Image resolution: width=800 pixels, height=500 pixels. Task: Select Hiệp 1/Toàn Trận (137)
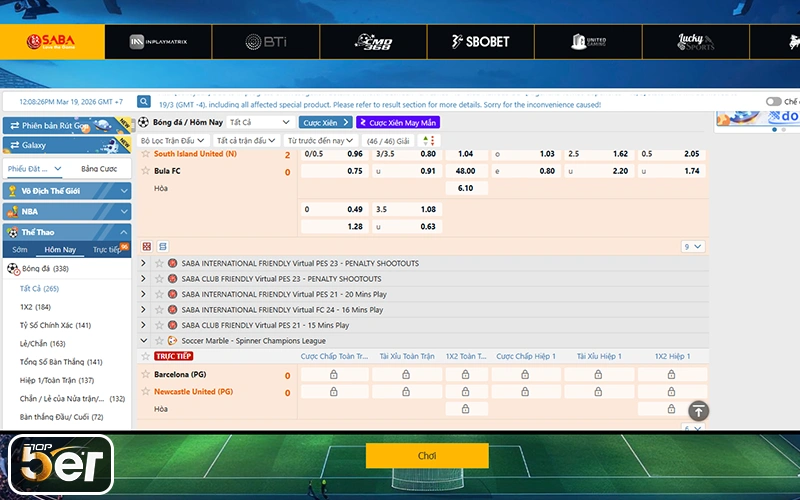[x=57, y=380]
